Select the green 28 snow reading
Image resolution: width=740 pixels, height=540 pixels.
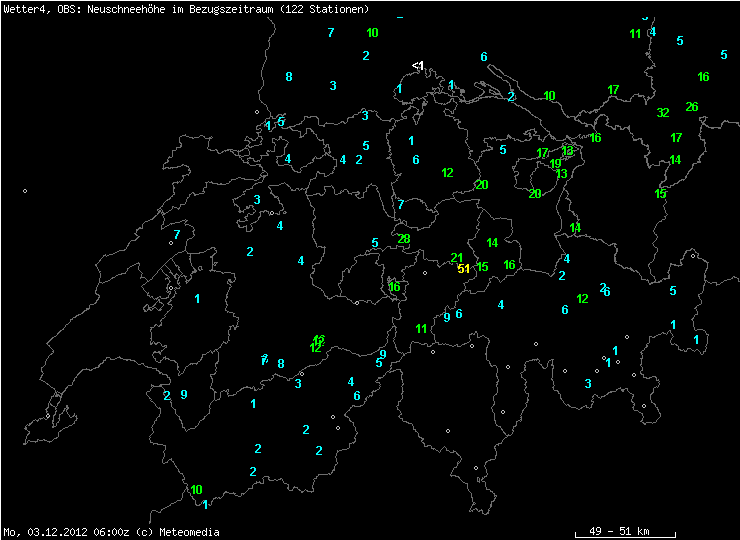[404, 239]
